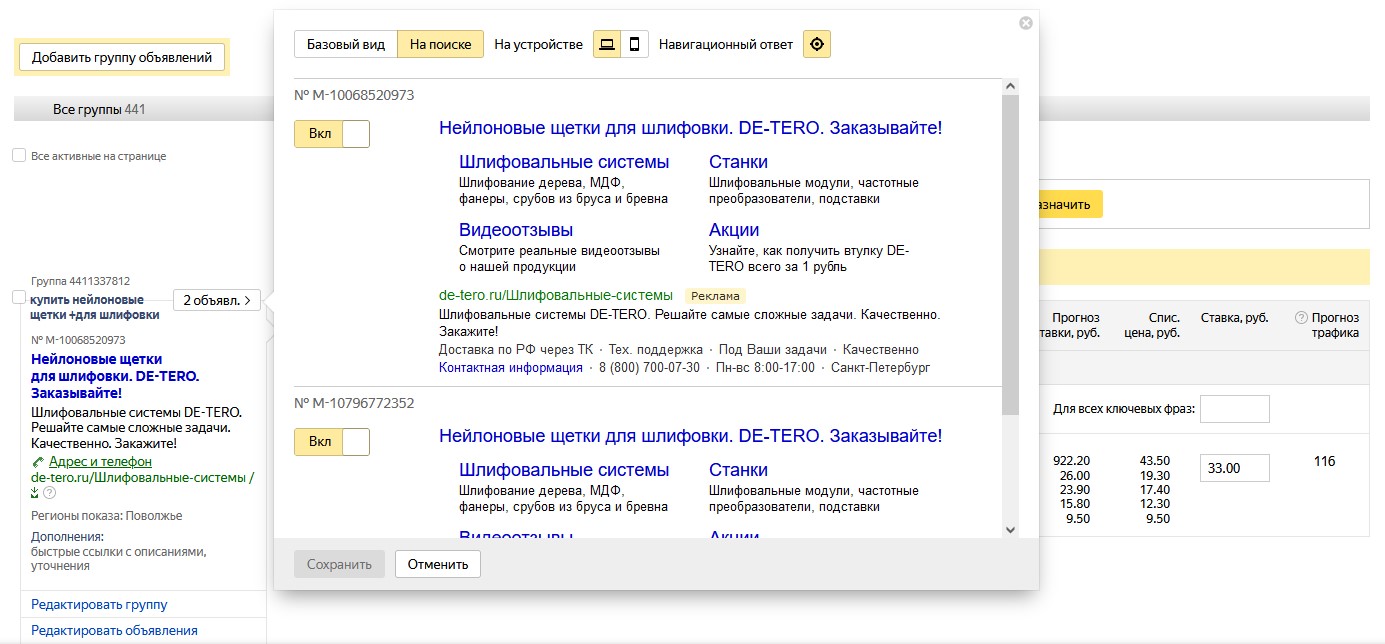Switch off ad М-10068520973 with Вкл toggle
The height and width of the screenshot is (644, 1385).
pyautogui.click(x=332, y=134)
